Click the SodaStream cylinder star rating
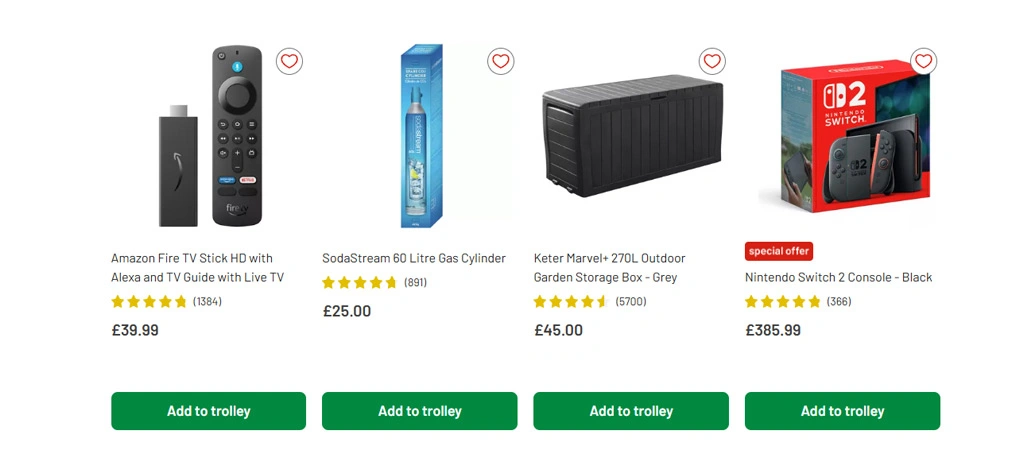This screenshot has height=466, width=1026. click(360, 282)
